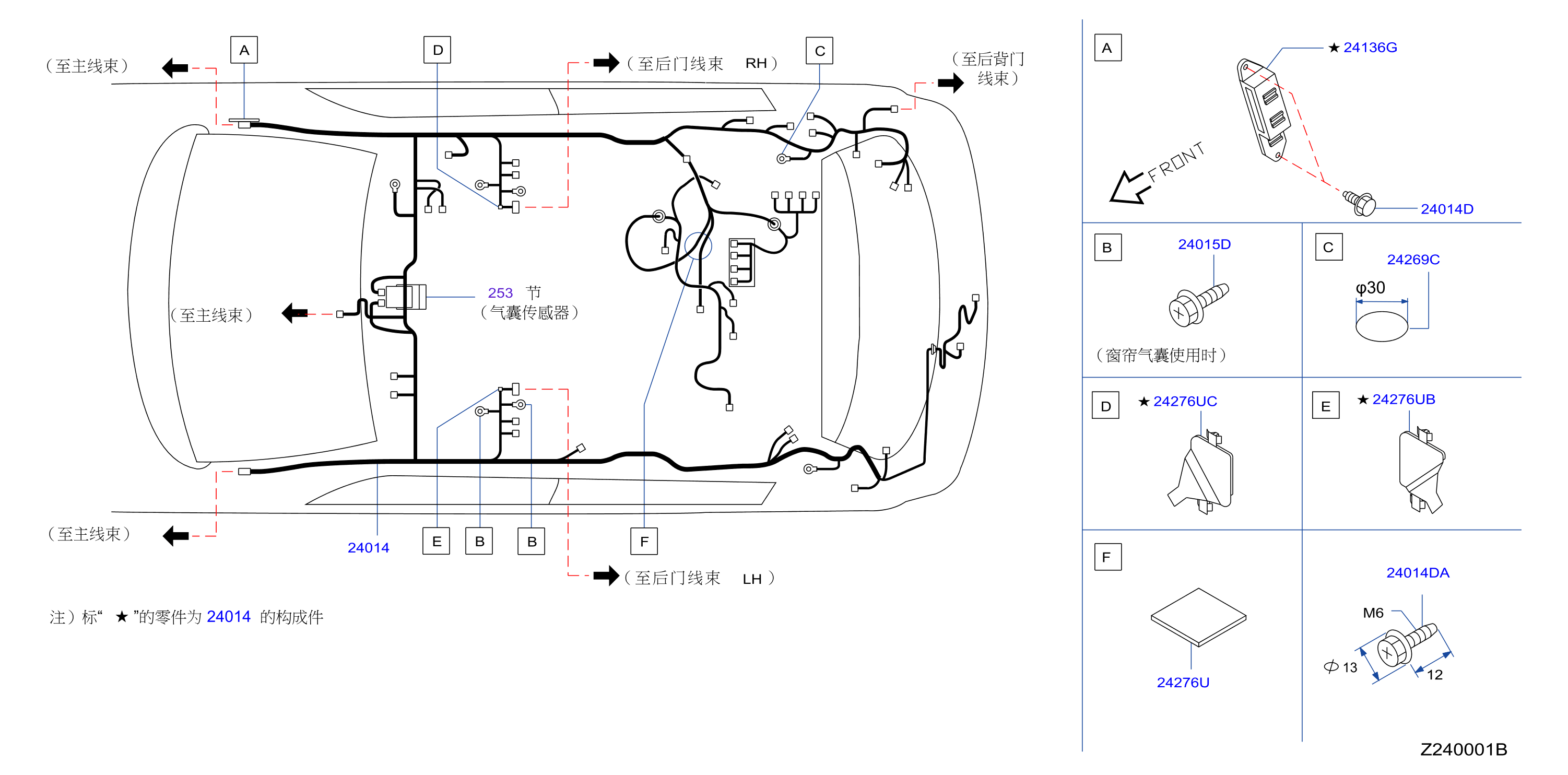Click arrow to rear door harness LH
This screenshot has width=1568, height=775.
[x=606, y=576]
